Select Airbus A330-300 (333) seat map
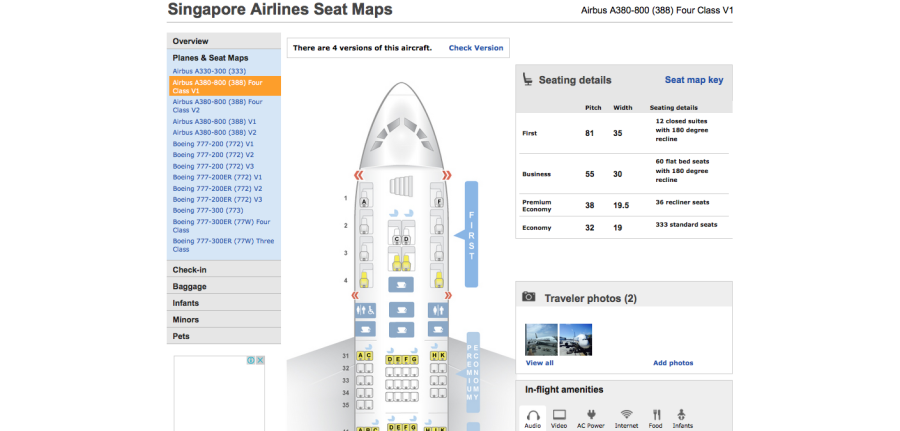900x431 pixels. (209, 72)
